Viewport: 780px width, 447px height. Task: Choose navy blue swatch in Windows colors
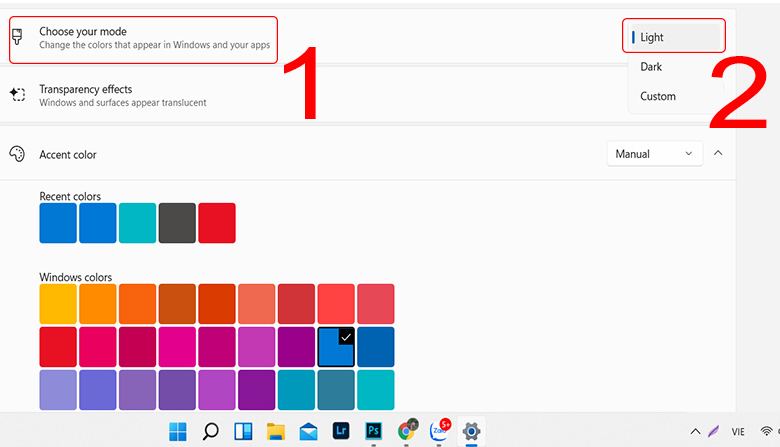pyautogui.click(x=376, y=347)
